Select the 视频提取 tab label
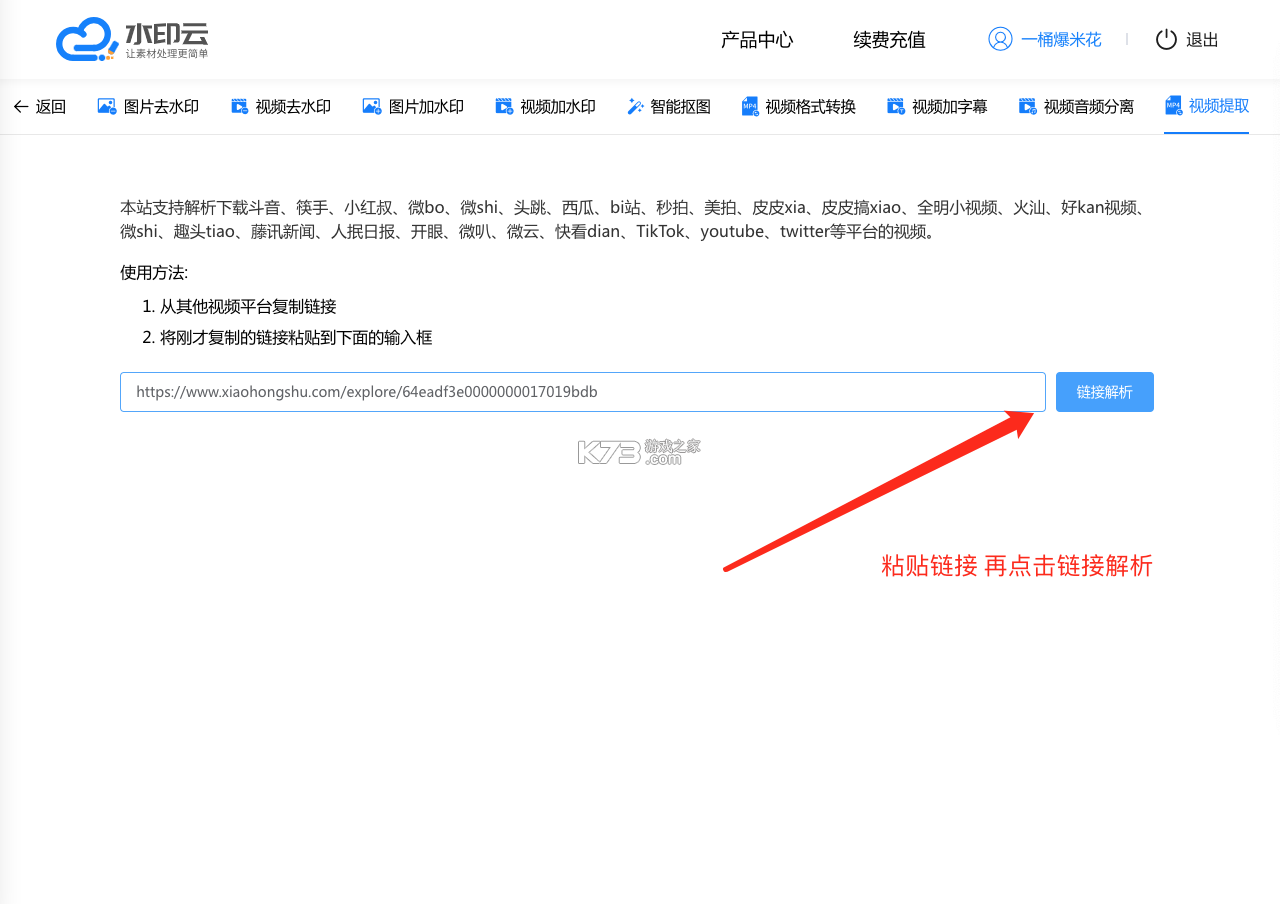1280x904 pixels. (1219, 105)
